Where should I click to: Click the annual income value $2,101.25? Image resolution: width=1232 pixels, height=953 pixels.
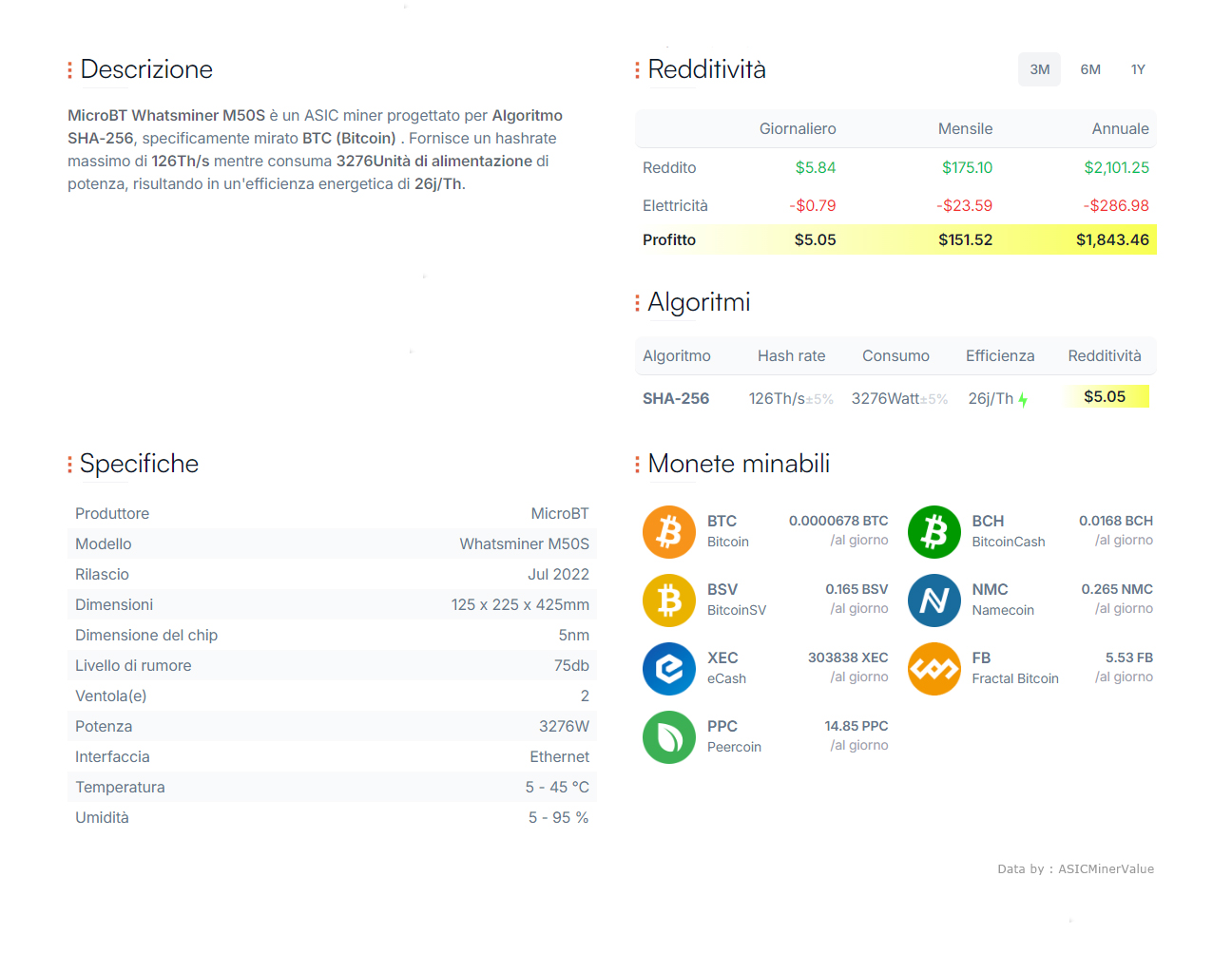(x=1116, y=167)
